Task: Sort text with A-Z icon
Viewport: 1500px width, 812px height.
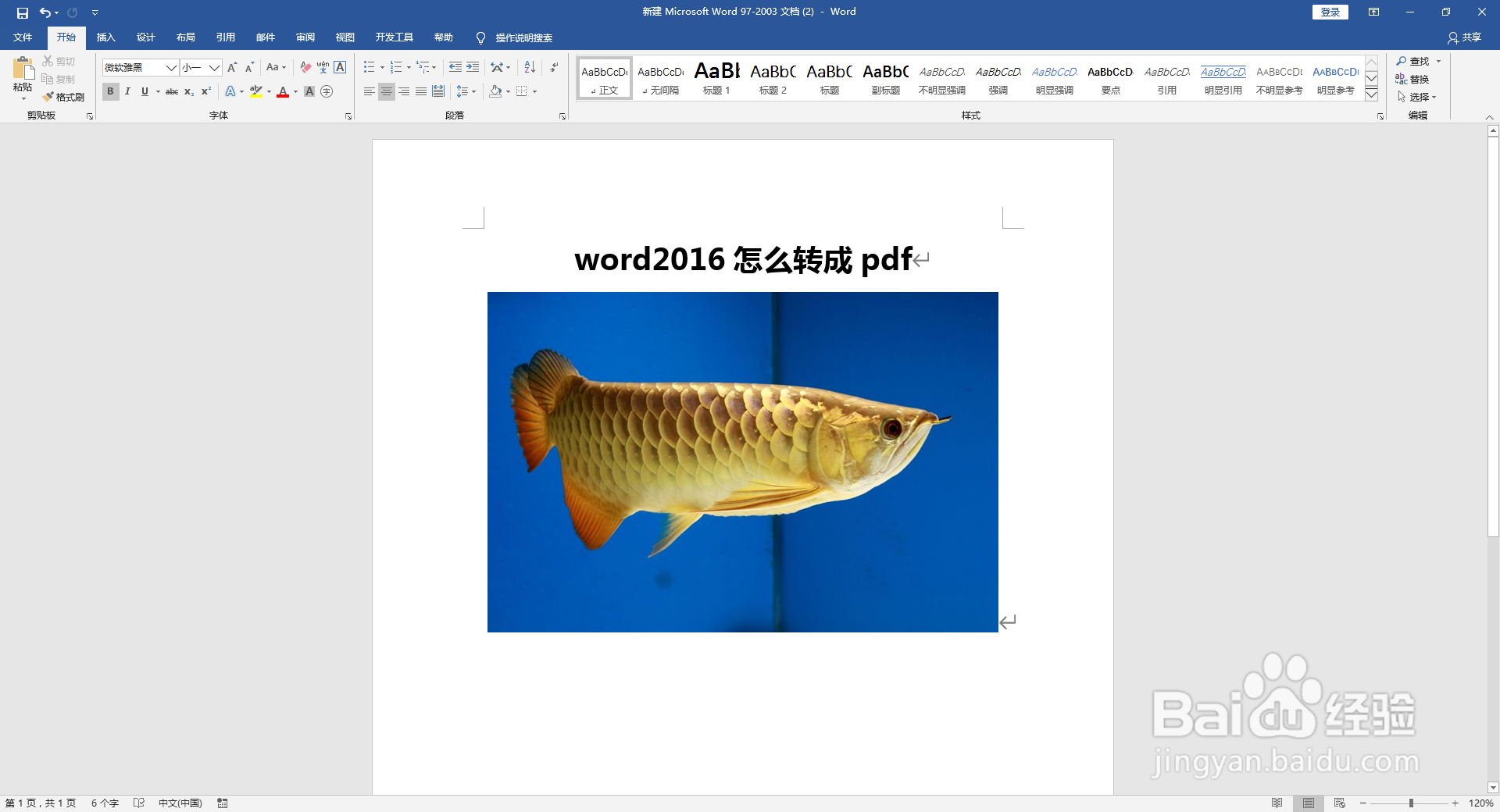Action: (x=530, y=67)
